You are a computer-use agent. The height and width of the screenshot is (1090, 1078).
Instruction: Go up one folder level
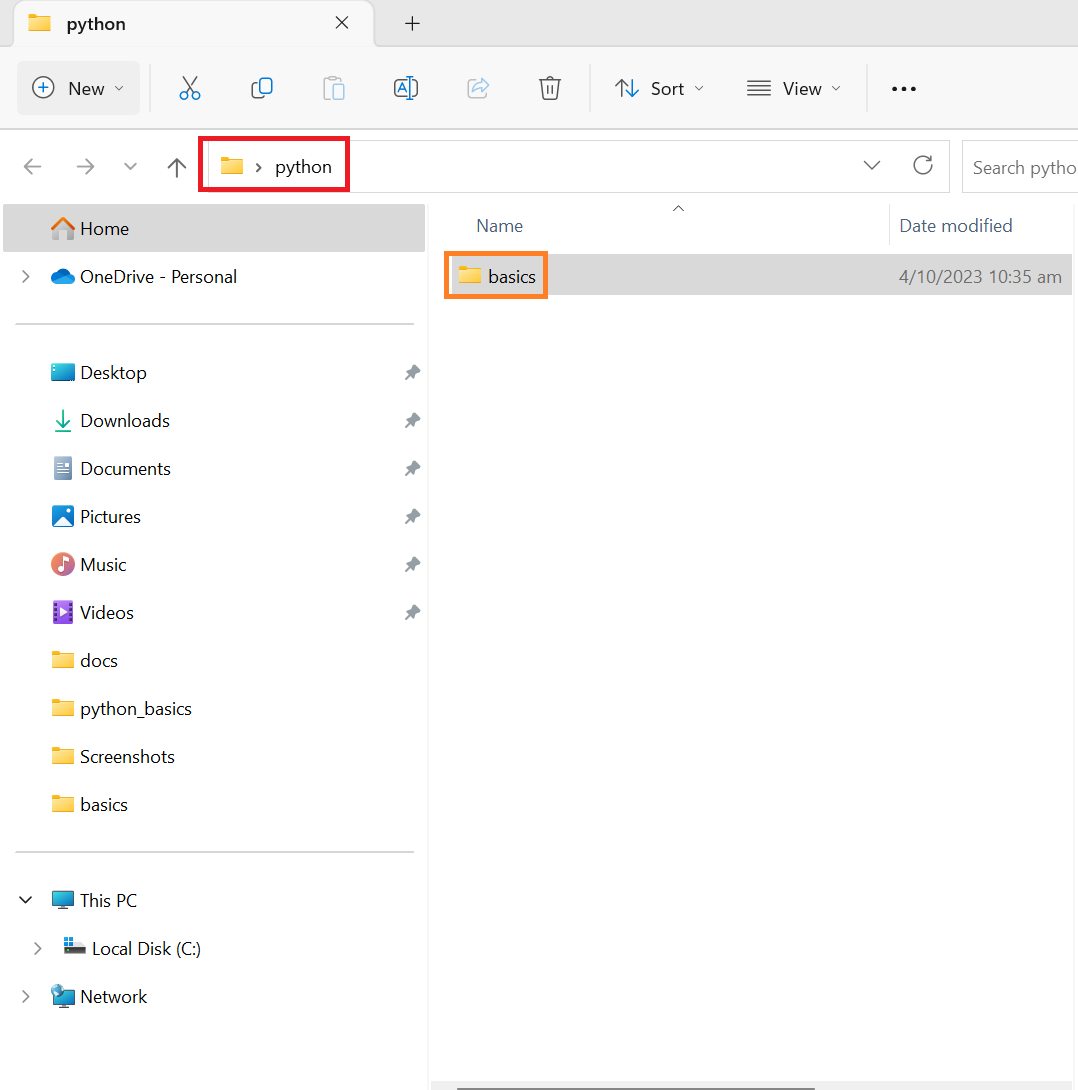[x=177, y=167]
